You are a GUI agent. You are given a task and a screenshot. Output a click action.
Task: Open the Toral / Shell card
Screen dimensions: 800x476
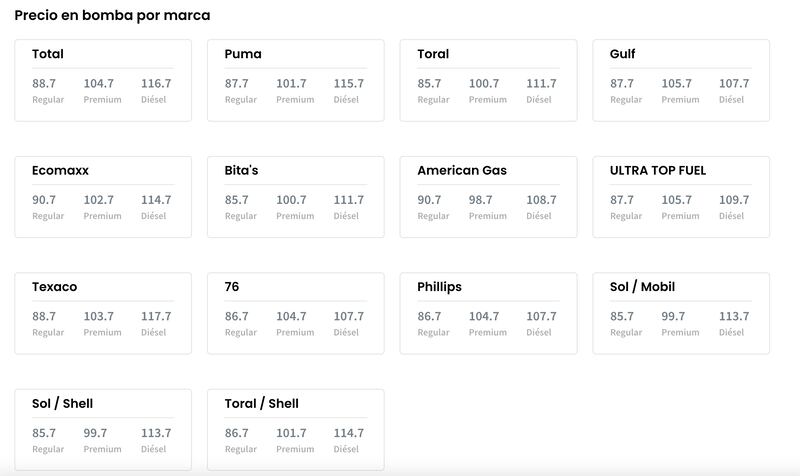click(x=296, y=430)
